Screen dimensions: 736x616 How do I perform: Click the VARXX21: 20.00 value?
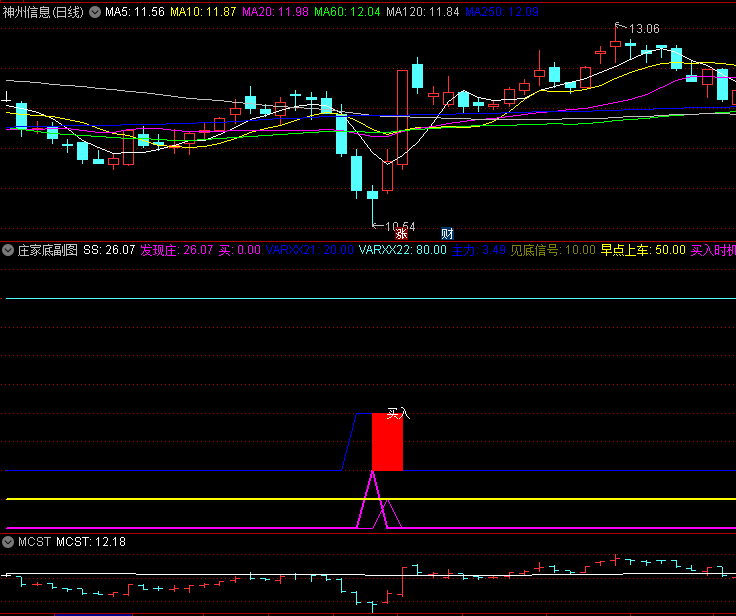309,250
